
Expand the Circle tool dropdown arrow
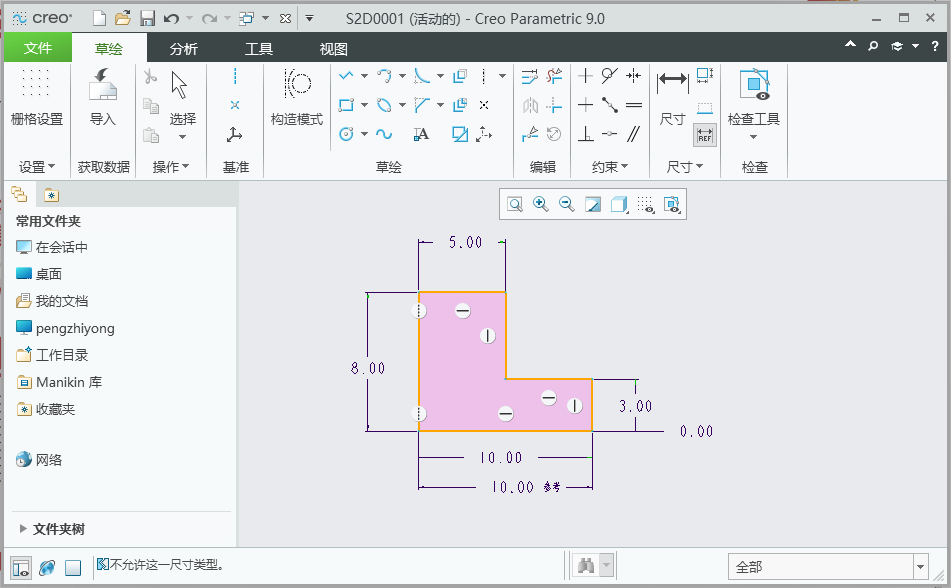(365, 134)
